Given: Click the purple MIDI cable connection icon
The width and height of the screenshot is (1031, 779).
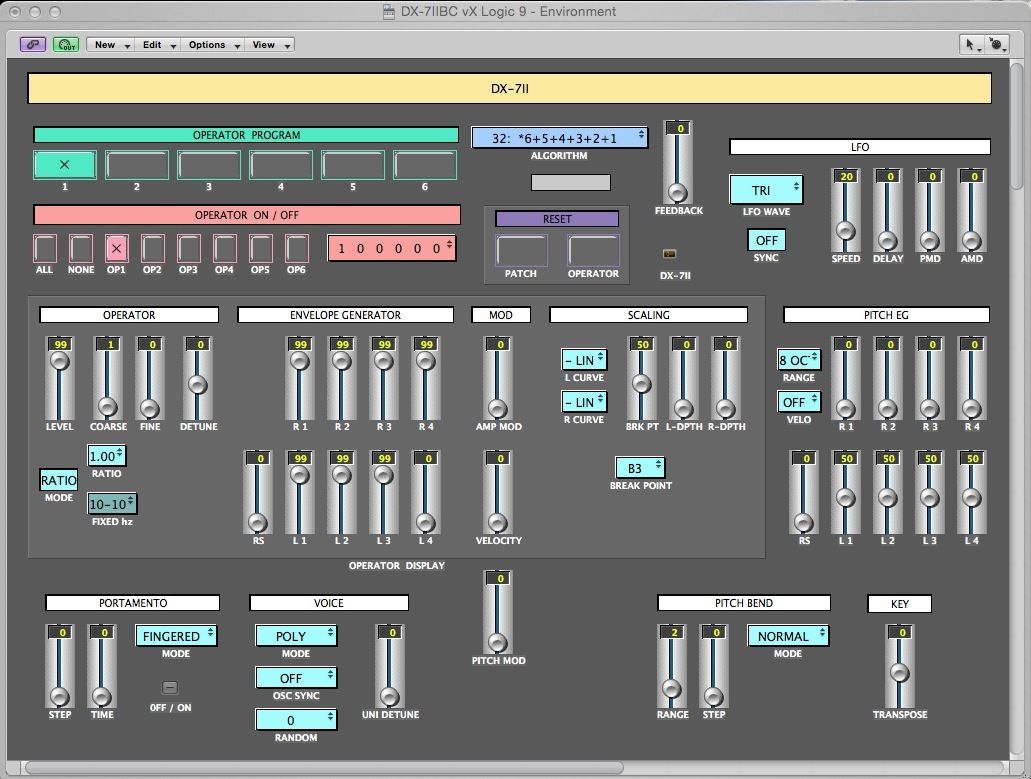Looking at the screenshot, I should pyautogui.click(x=33, y=44).
